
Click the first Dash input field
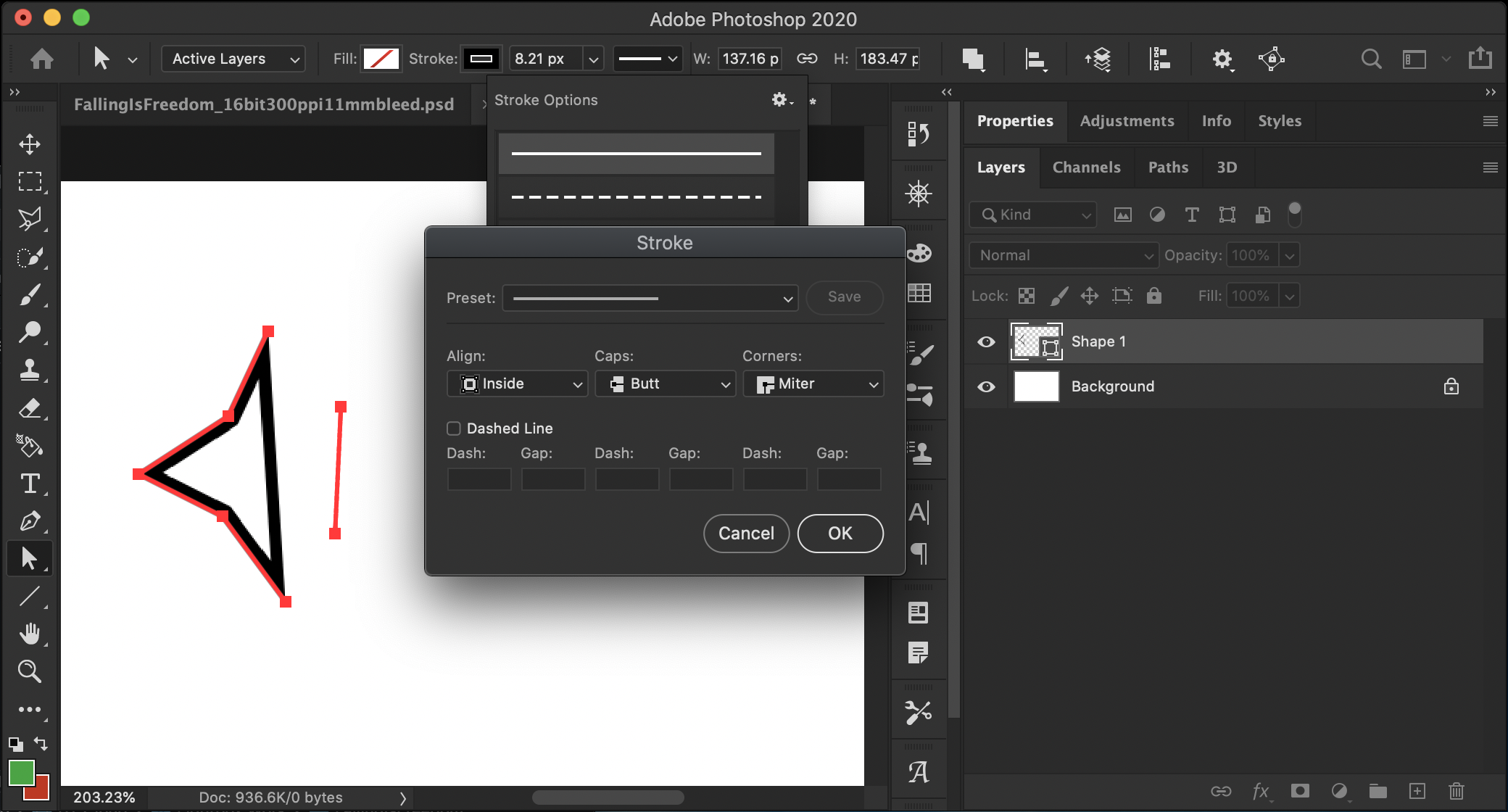coord(478,478)
